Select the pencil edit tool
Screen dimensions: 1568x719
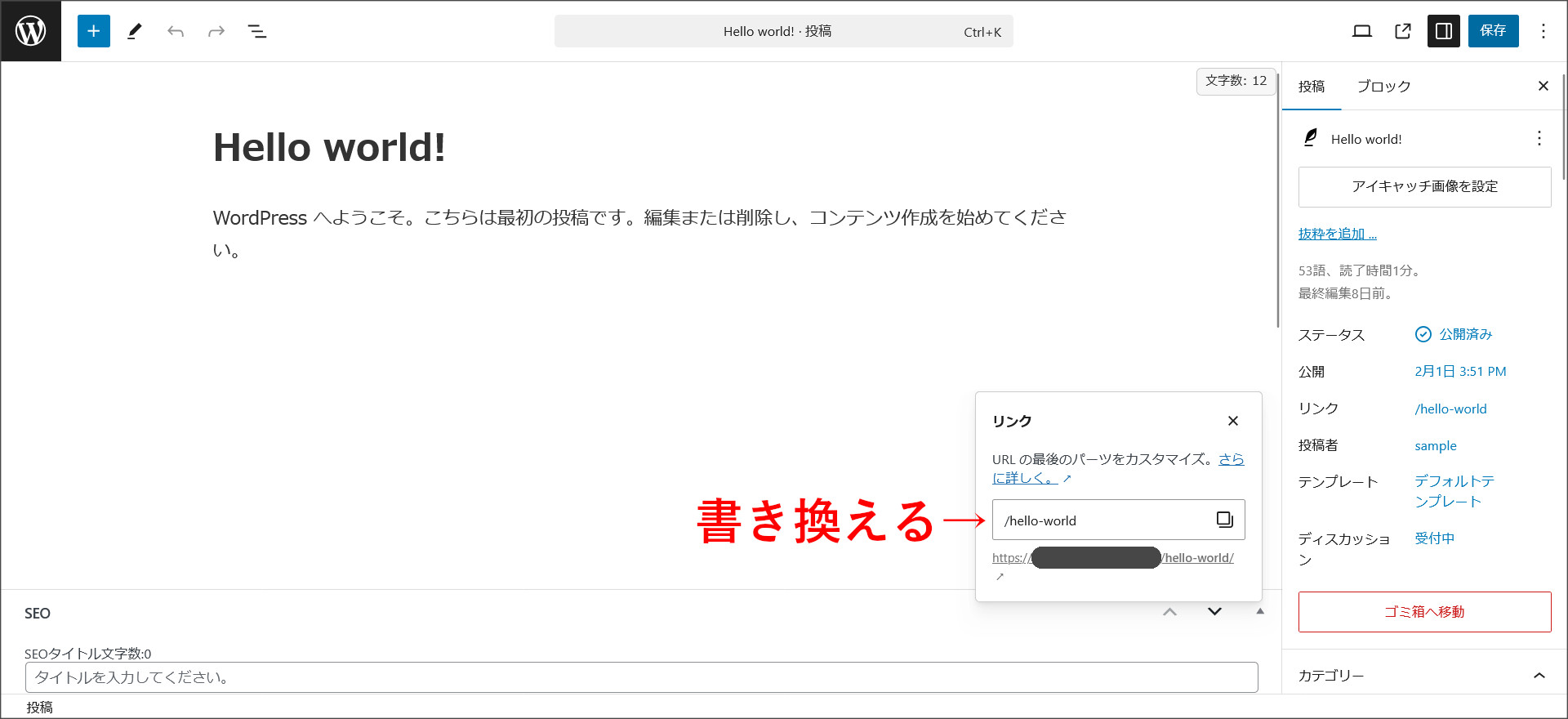click(135, 31)
